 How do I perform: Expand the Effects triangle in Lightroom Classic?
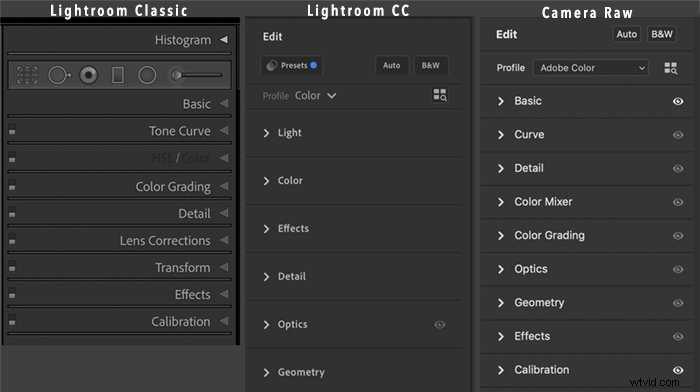click(x=224, y=294)
